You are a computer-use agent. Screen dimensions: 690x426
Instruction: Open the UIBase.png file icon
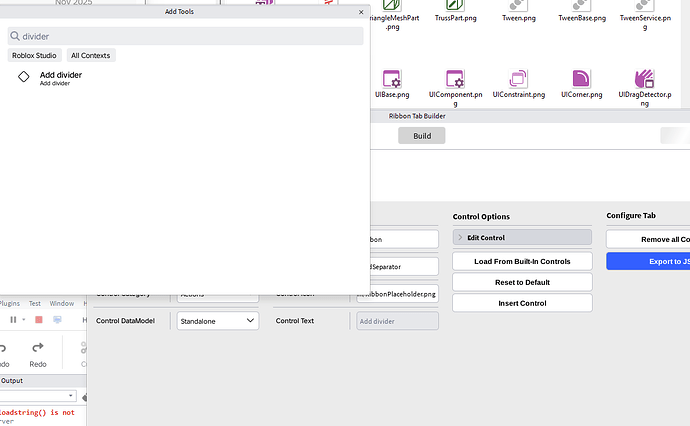tap(392, 79)
